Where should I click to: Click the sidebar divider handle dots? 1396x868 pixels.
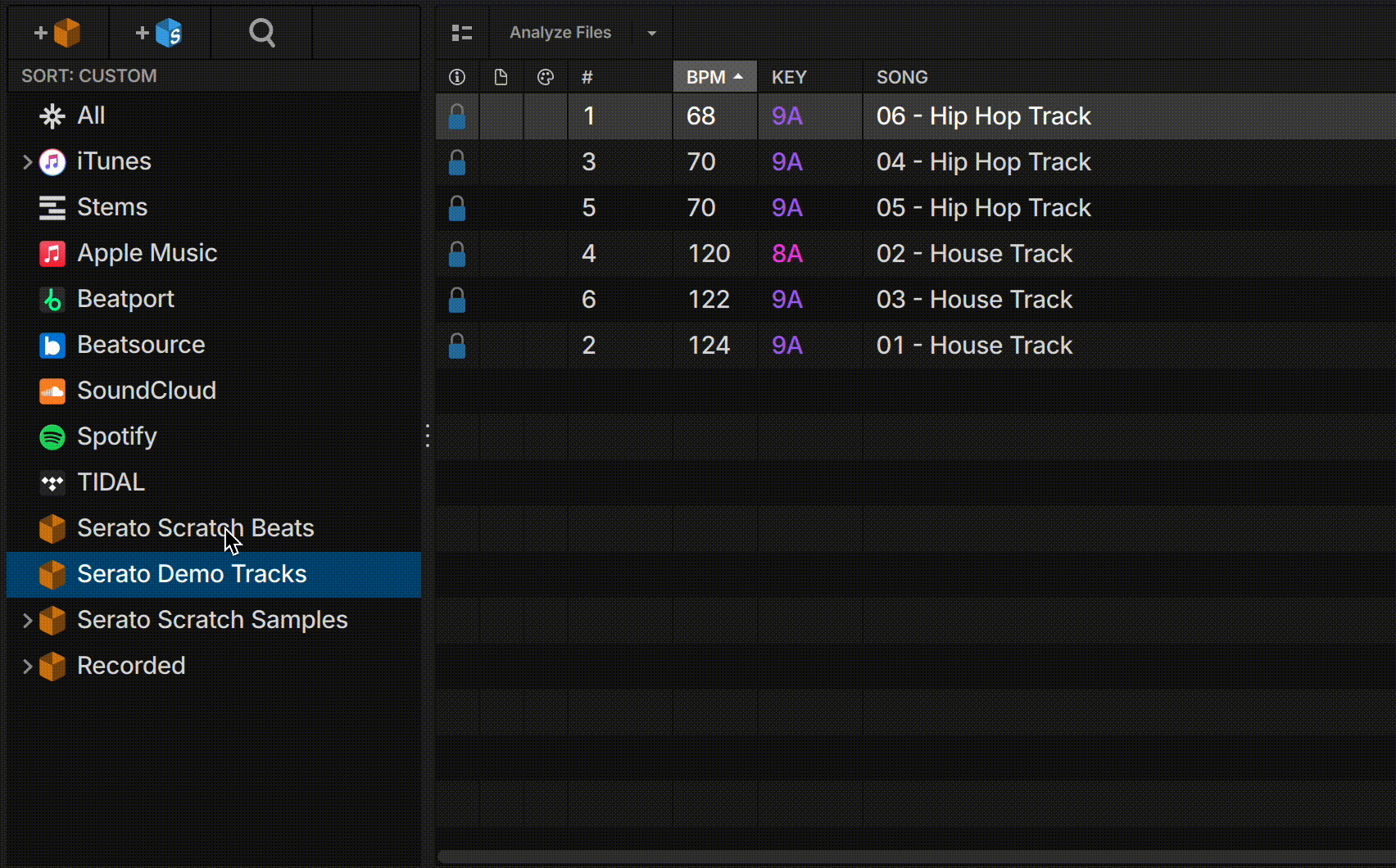tap(428, 435)
